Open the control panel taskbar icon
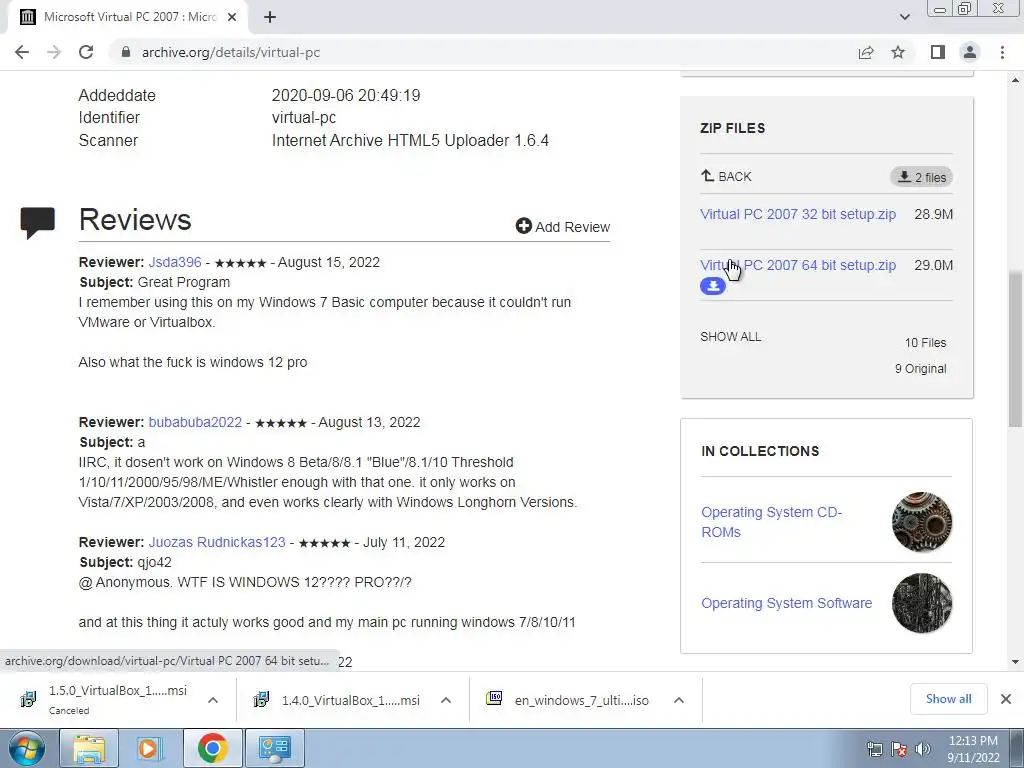Image resolution: width=1024 pixels, height=768 pixels. [x=274, y=748]
